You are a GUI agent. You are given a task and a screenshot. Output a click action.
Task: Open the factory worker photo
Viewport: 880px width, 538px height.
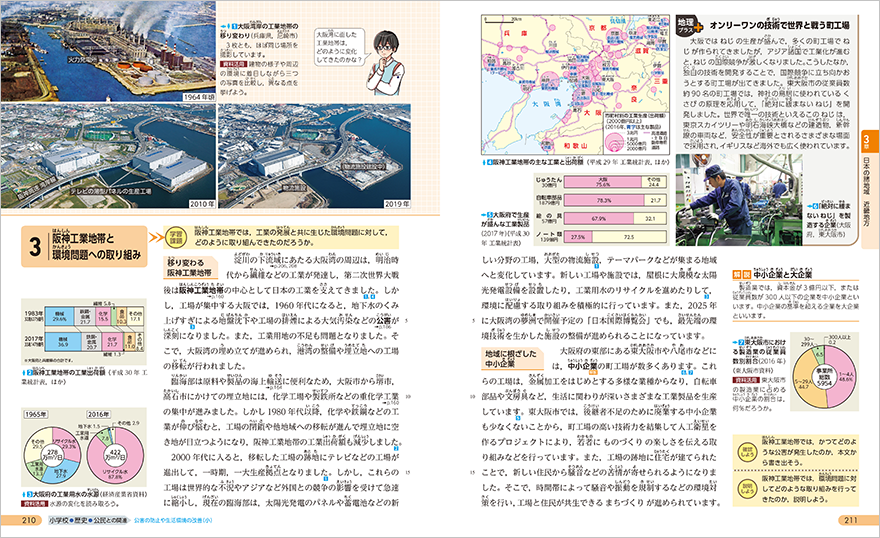pyautogui.click(x=739, y=200)
